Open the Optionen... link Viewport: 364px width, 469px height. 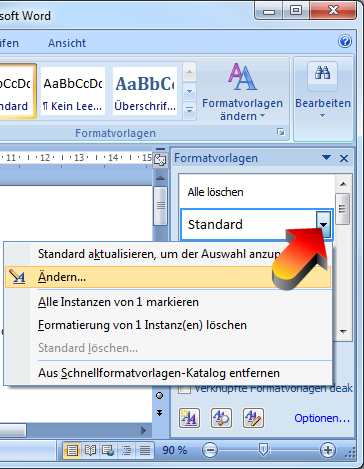(322, 418)
